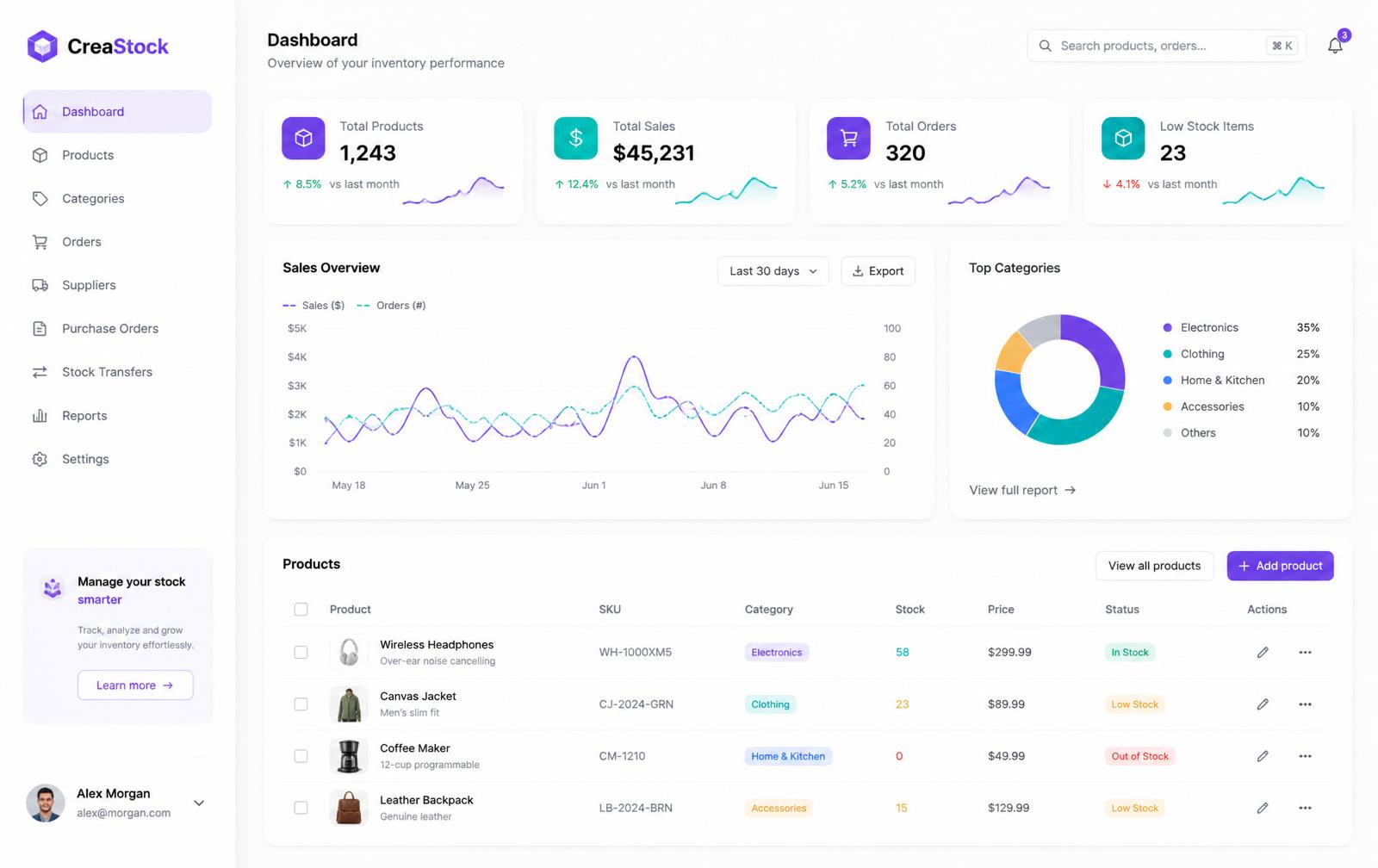Click the Add product button
This screenshot has width=1378, height=868.
1280,566
